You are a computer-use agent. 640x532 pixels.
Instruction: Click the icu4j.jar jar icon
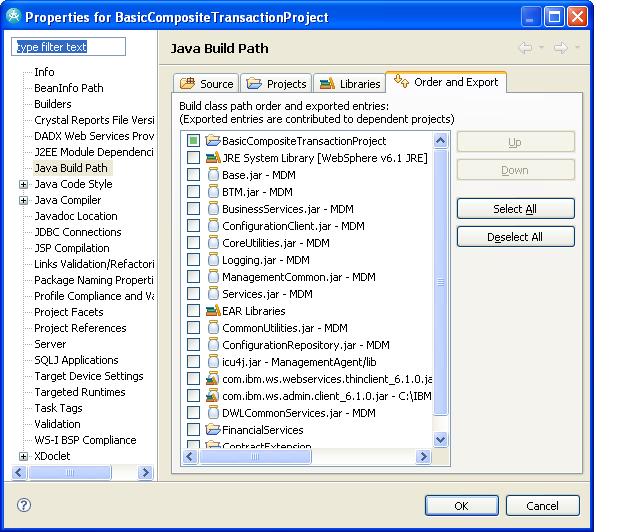point(213,362)
